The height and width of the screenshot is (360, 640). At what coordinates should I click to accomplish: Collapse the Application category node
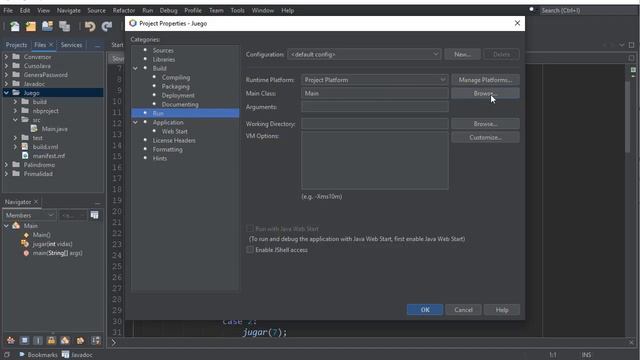[x=136, y=122]
